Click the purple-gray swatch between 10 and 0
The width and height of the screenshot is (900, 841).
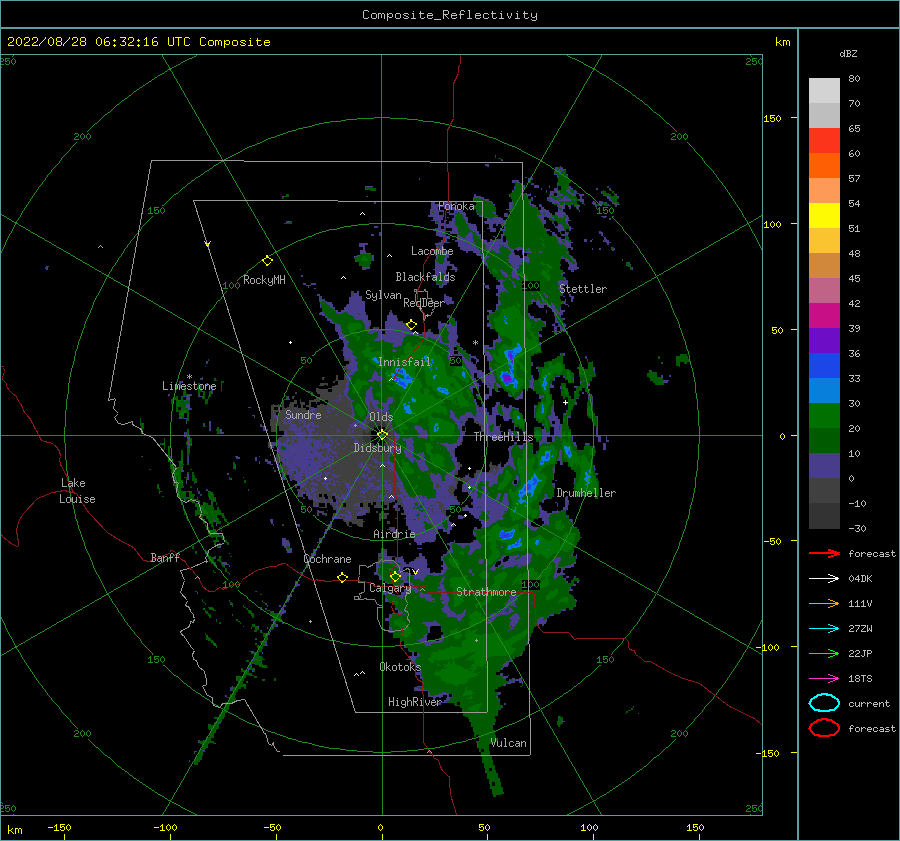tap(824, 466)
